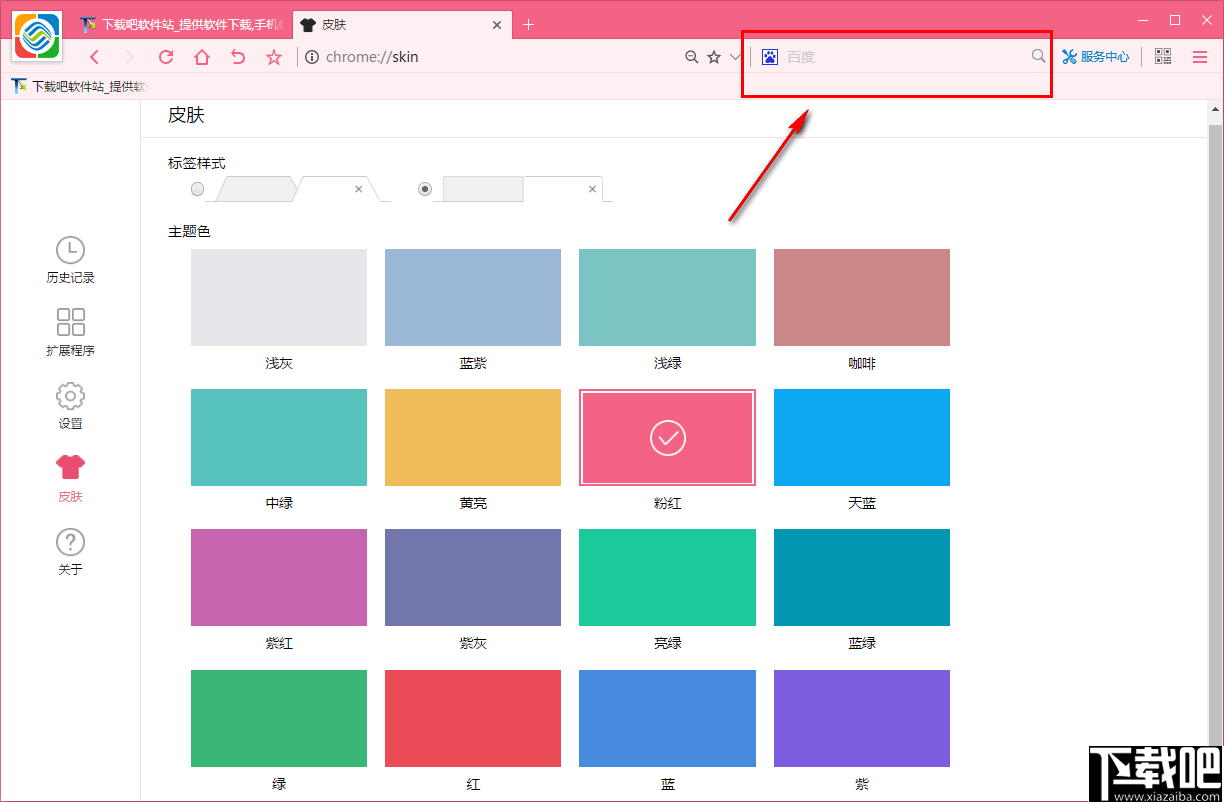This screenshot has width=1224, height=802.
Task: Choose the 紫灰 theme color
Action: (x=473, y=577)
